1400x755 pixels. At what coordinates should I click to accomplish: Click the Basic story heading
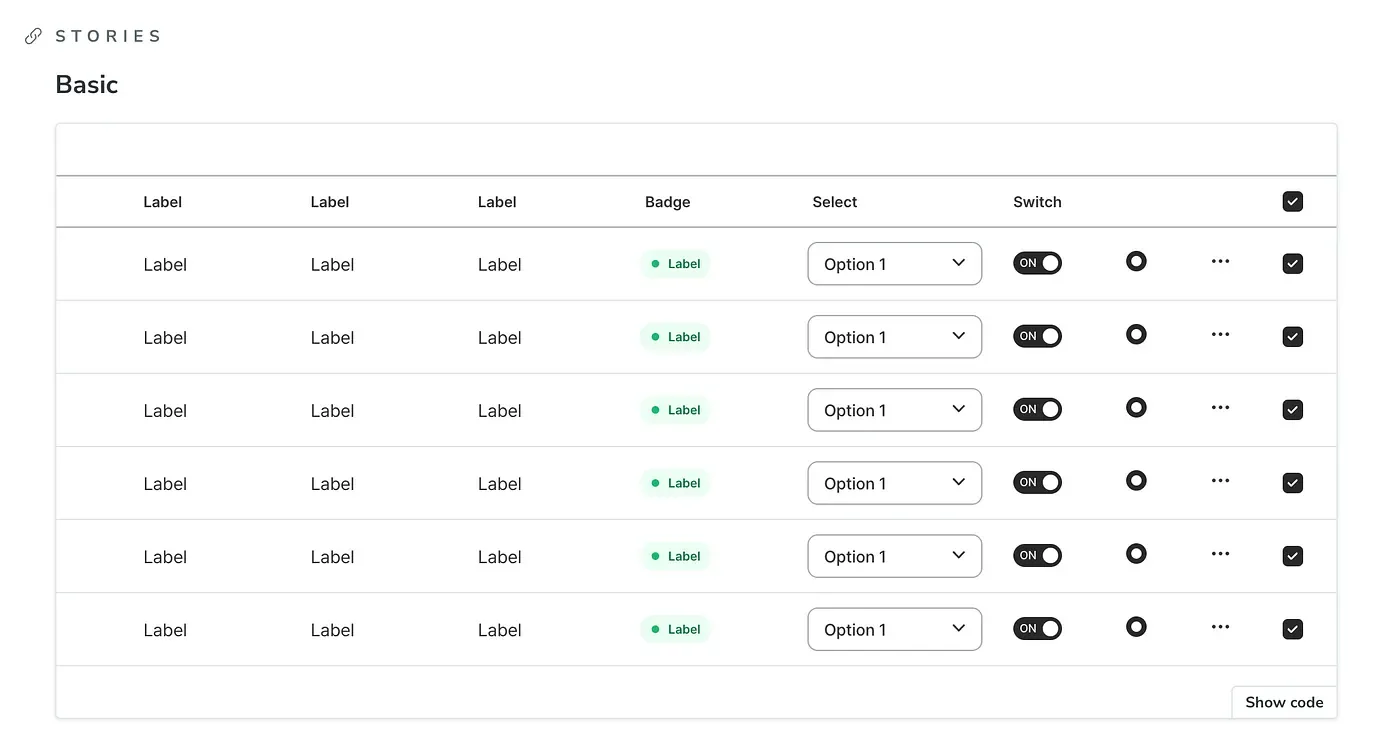coord(87,84)
